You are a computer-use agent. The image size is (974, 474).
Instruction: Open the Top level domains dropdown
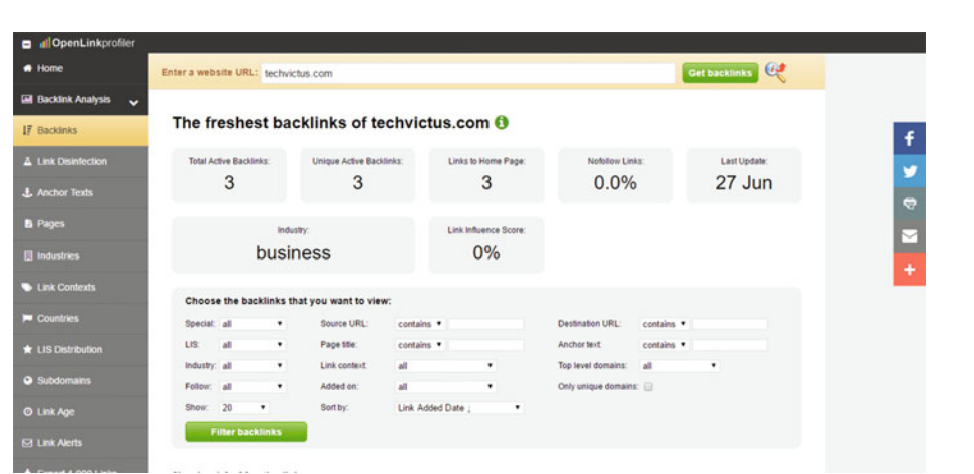point(680,366)
